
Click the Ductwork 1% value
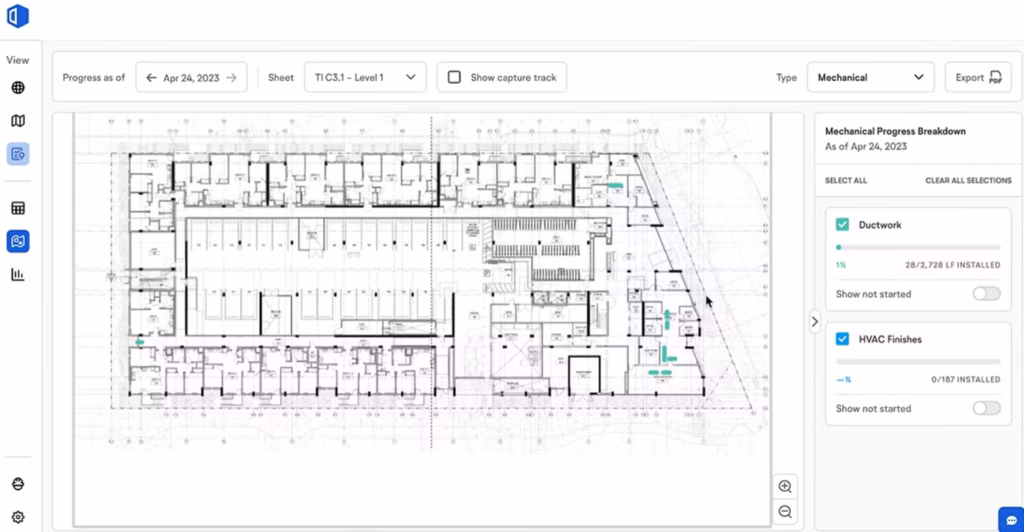click(x=840, y=265)
